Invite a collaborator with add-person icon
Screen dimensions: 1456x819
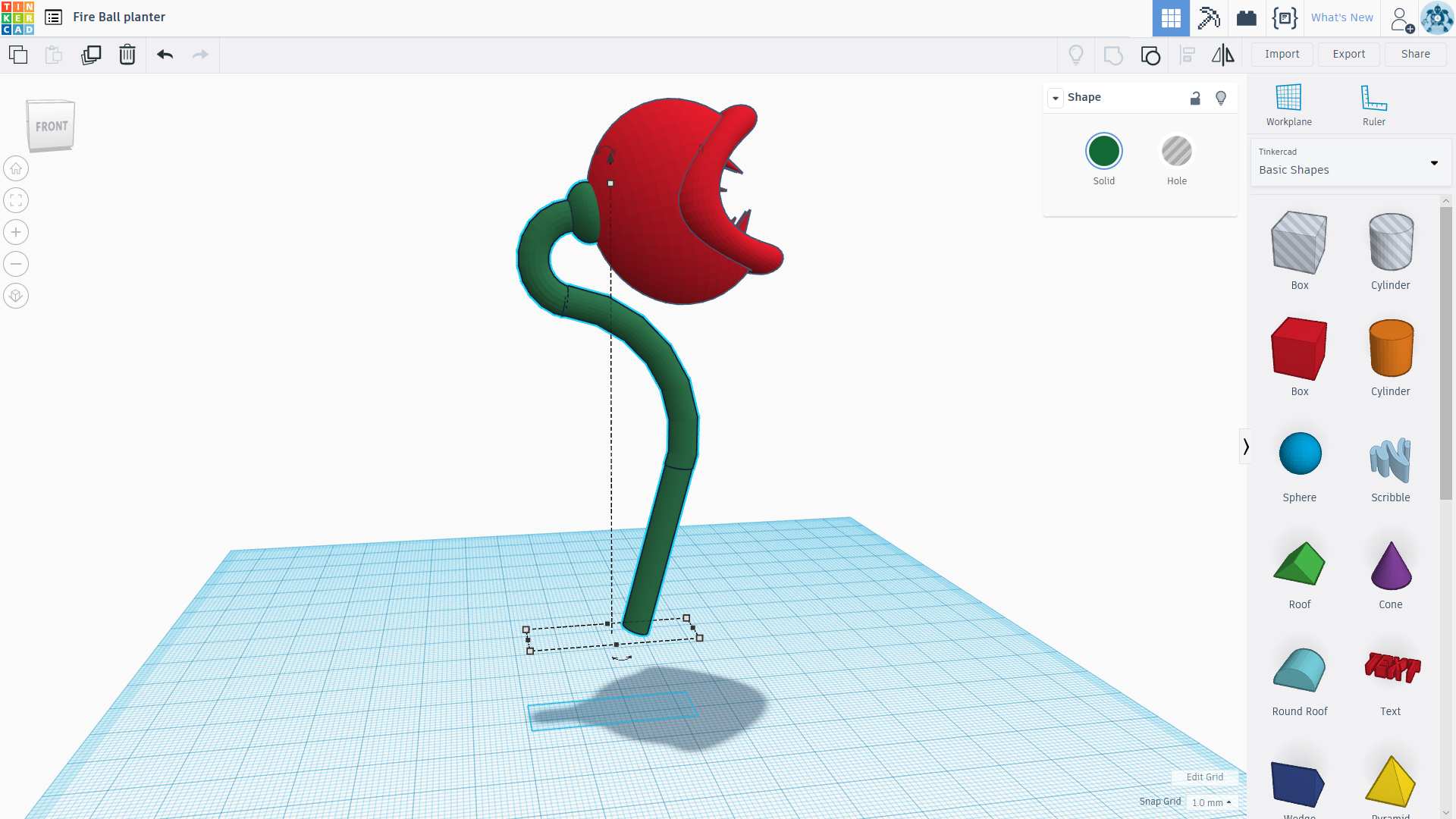(x=1401, y=19)
